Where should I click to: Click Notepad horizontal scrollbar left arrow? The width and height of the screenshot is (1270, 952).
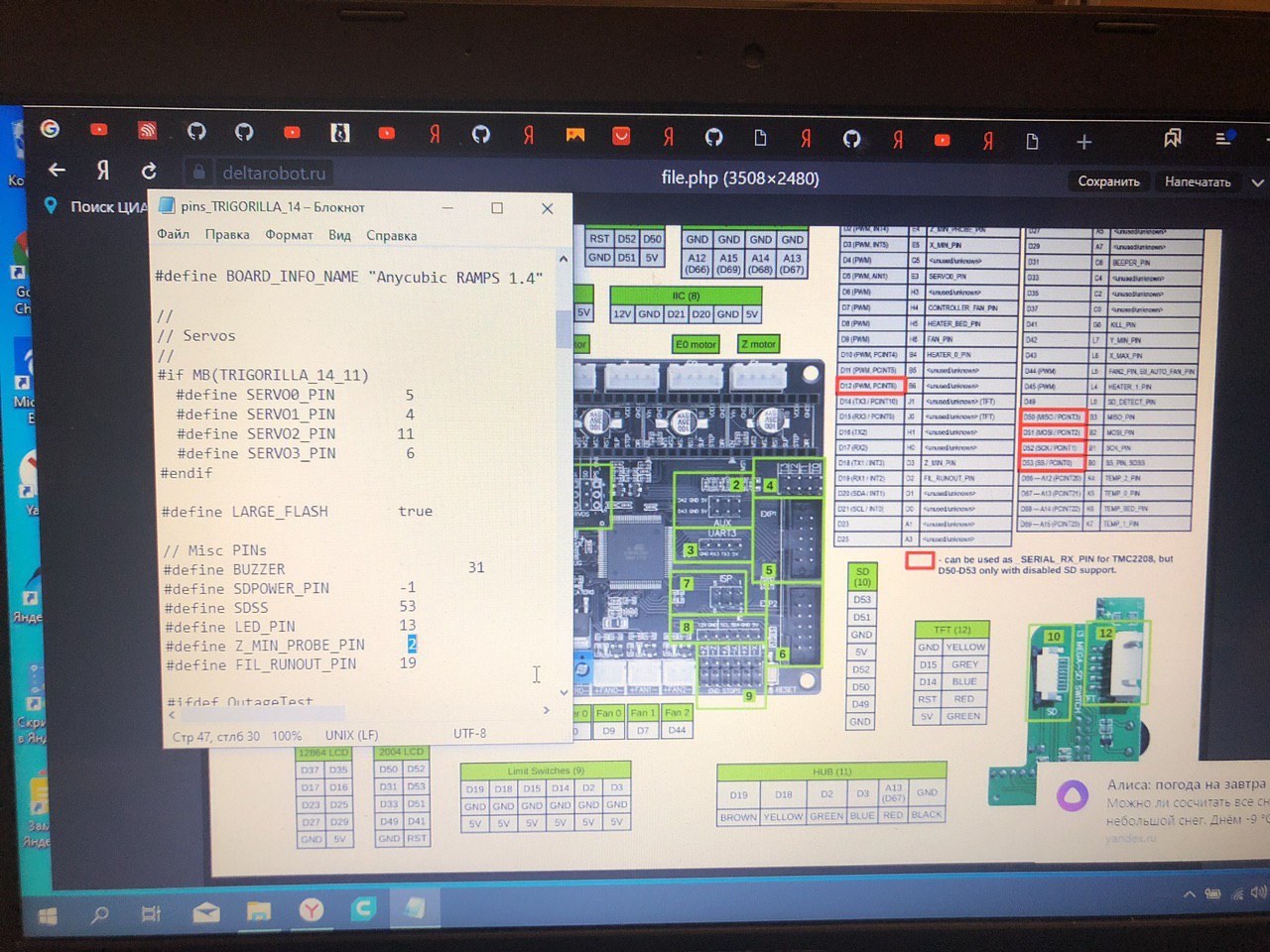coord(172,714)
